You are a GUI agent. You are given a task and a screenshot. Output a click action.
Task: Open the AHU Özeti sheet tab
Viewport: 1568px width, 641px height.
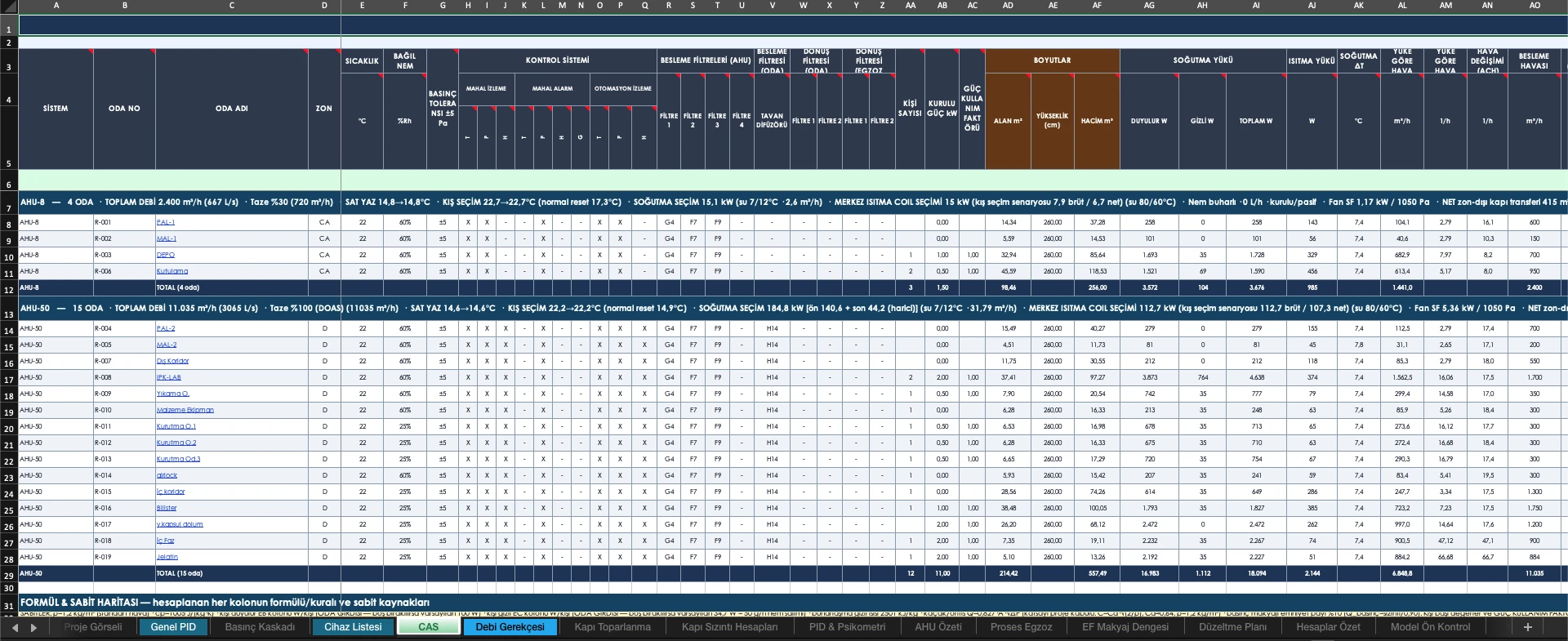pyautogui.click(x=938, y=627)
